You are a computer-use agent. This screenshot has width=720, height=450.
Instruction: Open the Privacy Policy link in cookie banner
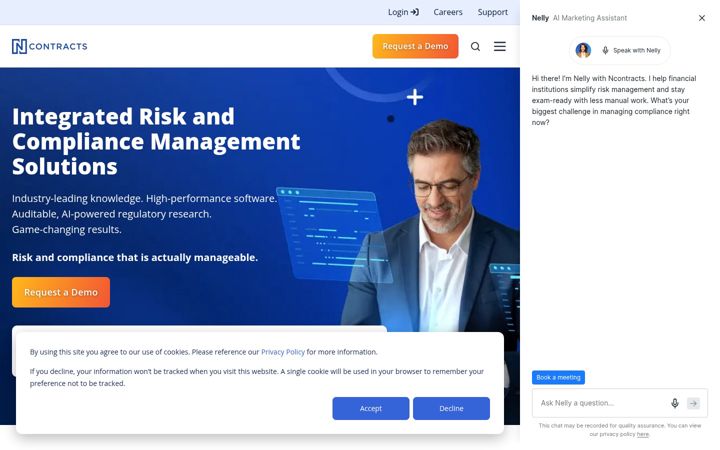click(x=283, y=352)
